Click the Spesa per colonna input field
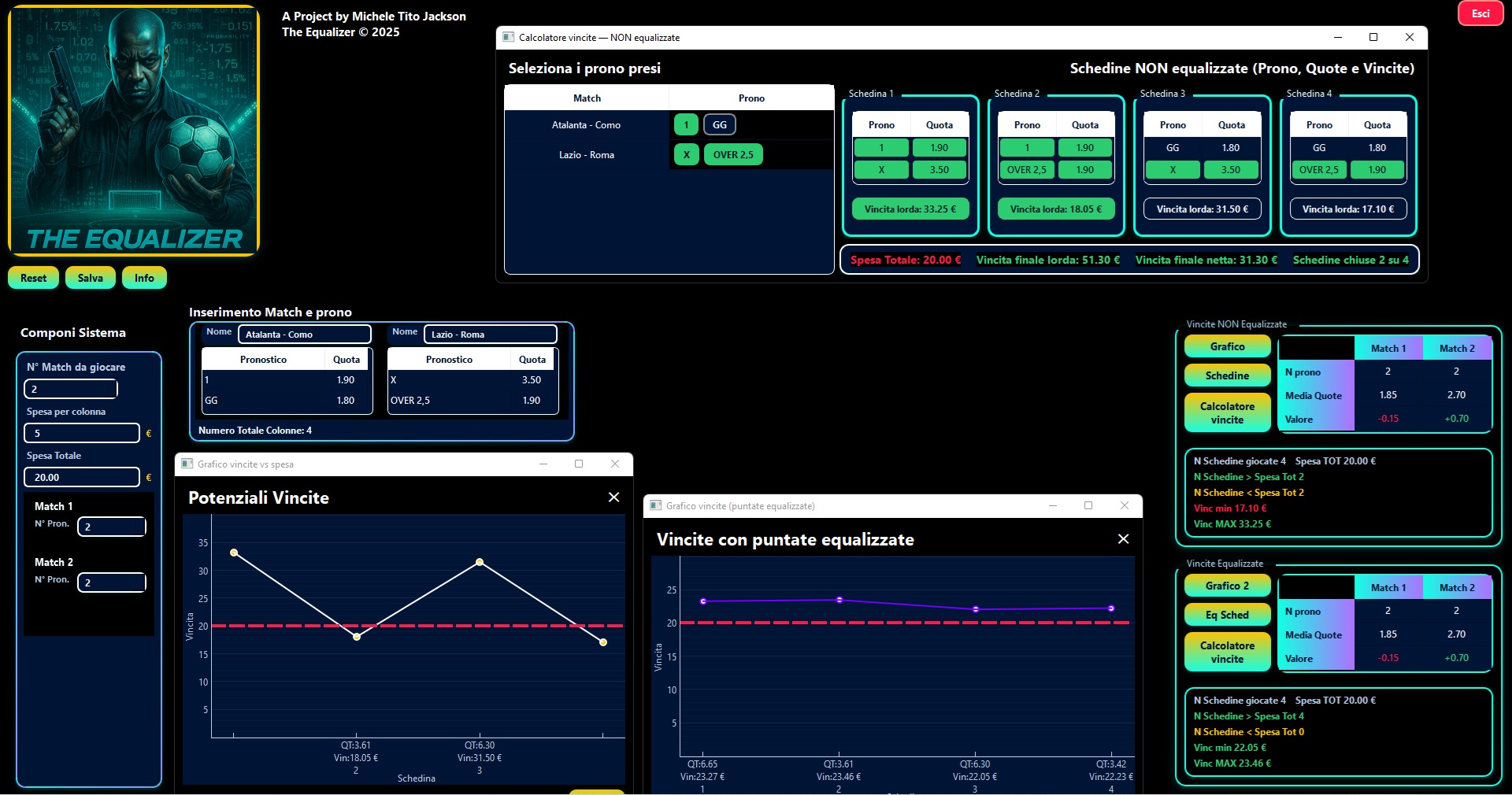1512x795 pixels. (x=82, y=433)
